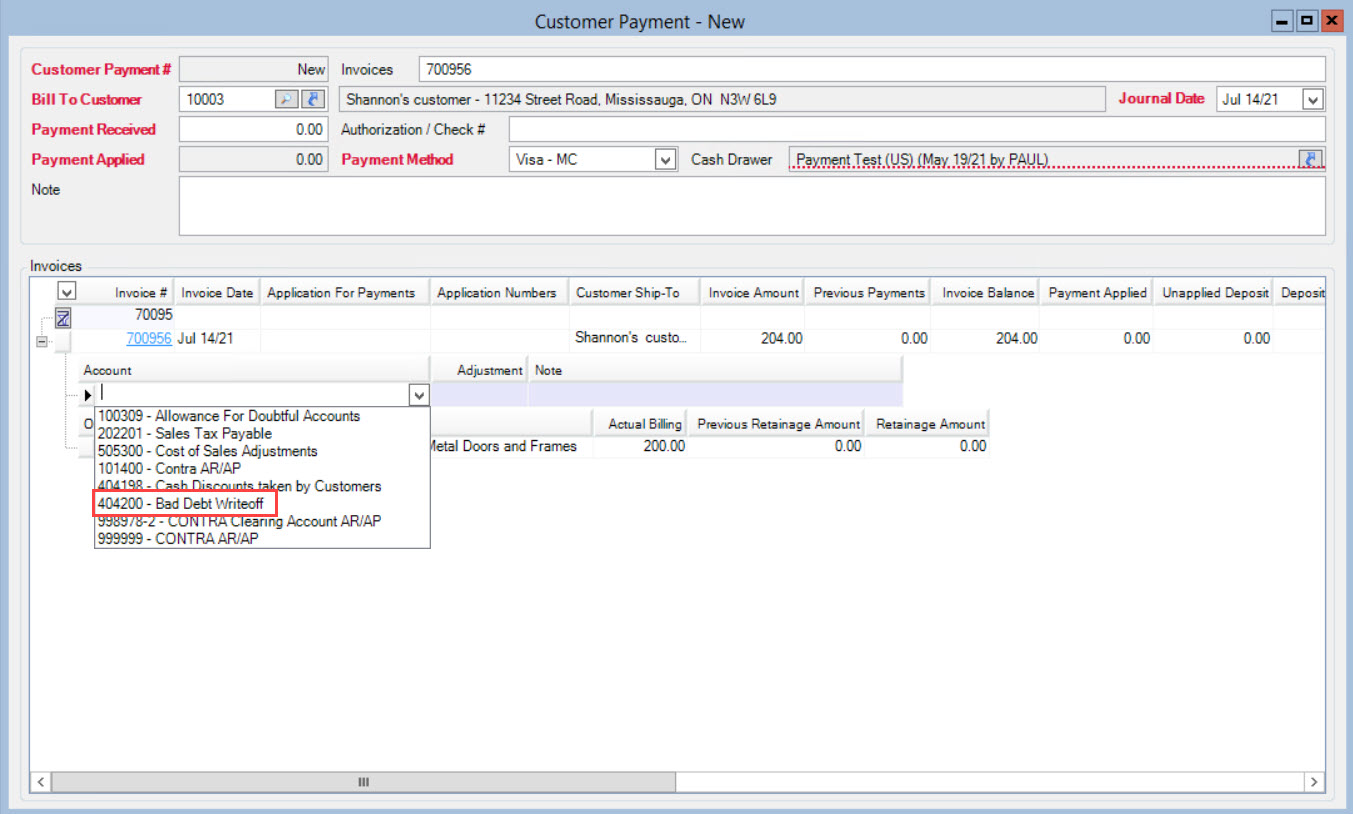Open the customer search magnifier icon
1353x814 pixels.
click(286, 99)
